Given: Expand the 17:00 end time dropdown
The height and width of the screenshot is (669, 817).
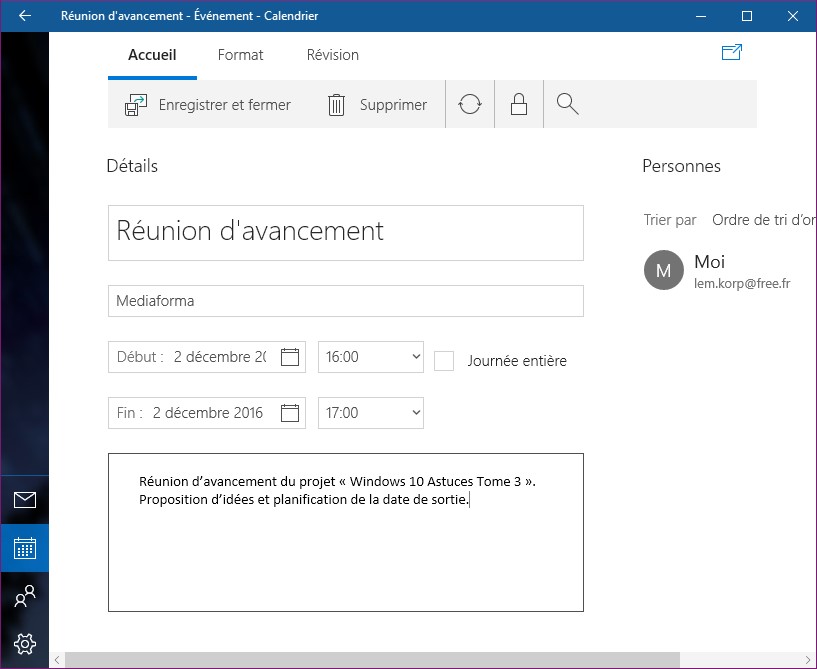Looking at the screenshot, I should pyautogui.click(x=371, y=413).
